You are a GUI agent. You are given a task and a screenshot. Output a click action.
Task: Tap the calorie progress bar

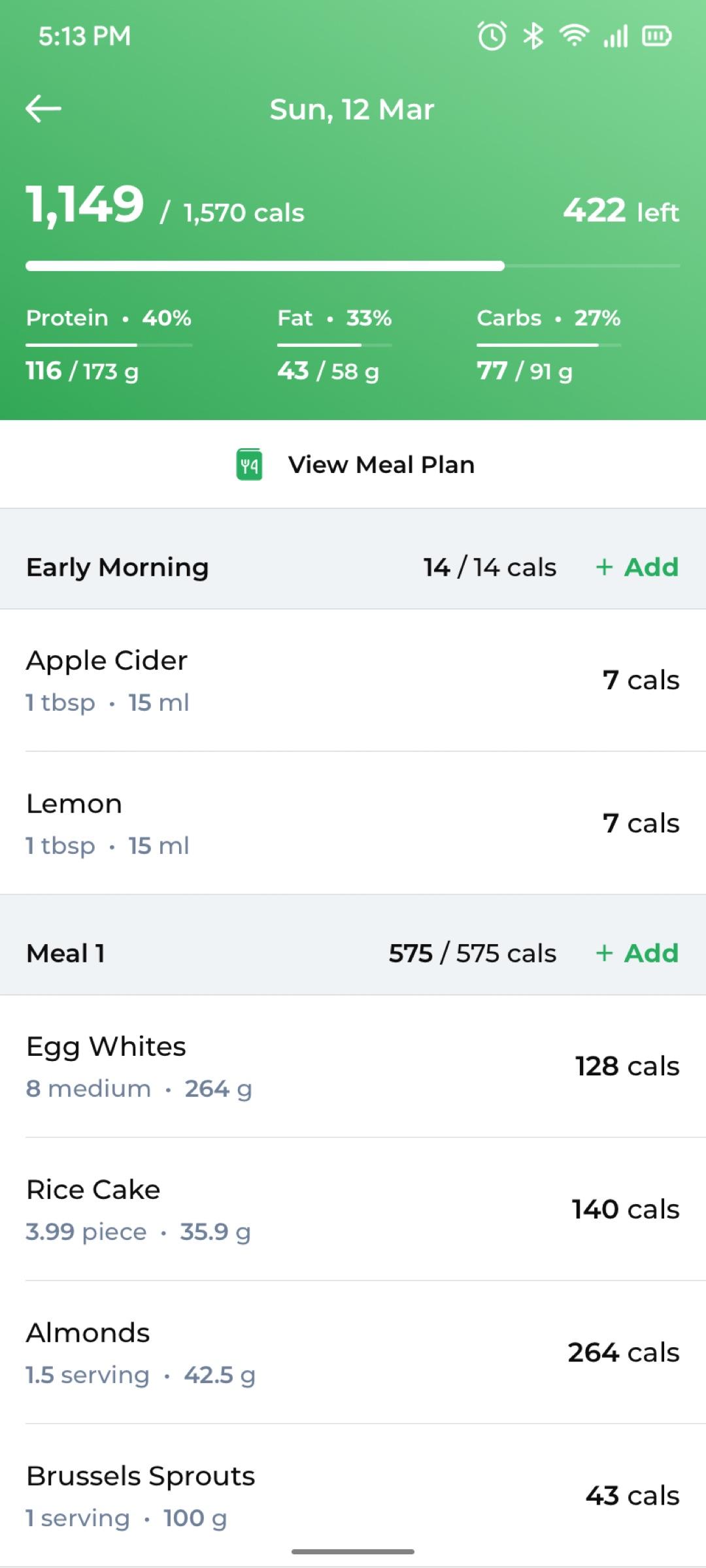click(x=353, y=266)
